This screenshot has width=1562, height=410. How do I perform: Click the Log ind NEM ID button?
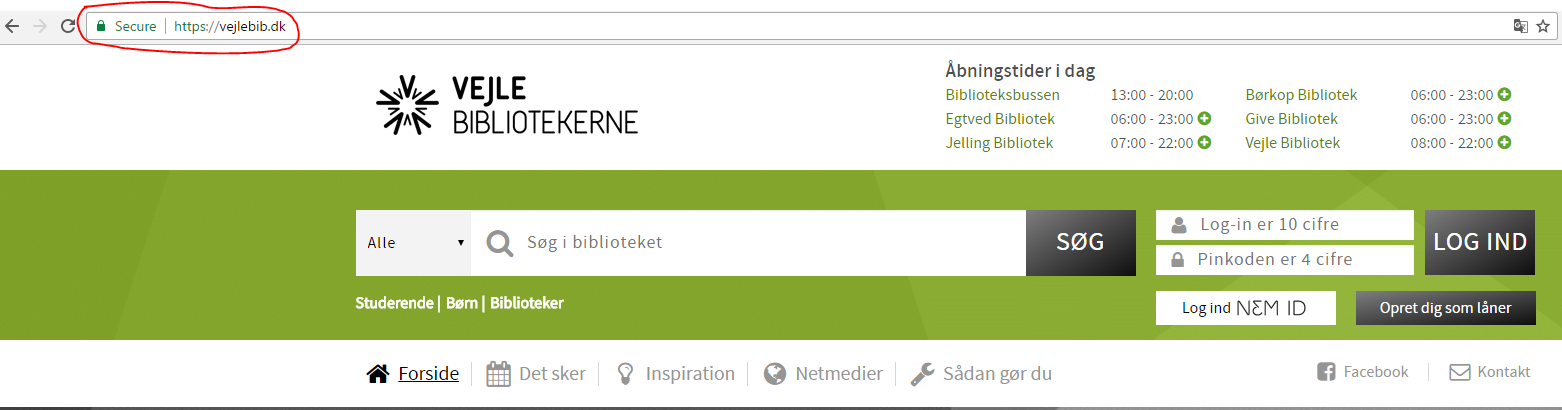click(1245, 308)
